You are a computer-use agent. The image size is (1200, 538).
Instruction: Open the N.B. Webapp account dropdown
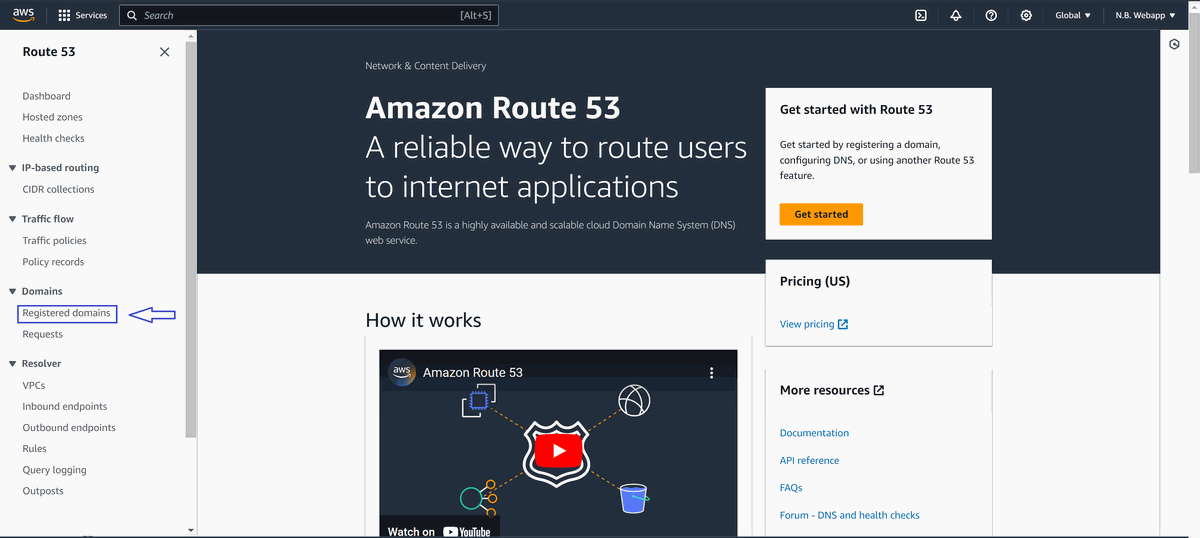1145,16
